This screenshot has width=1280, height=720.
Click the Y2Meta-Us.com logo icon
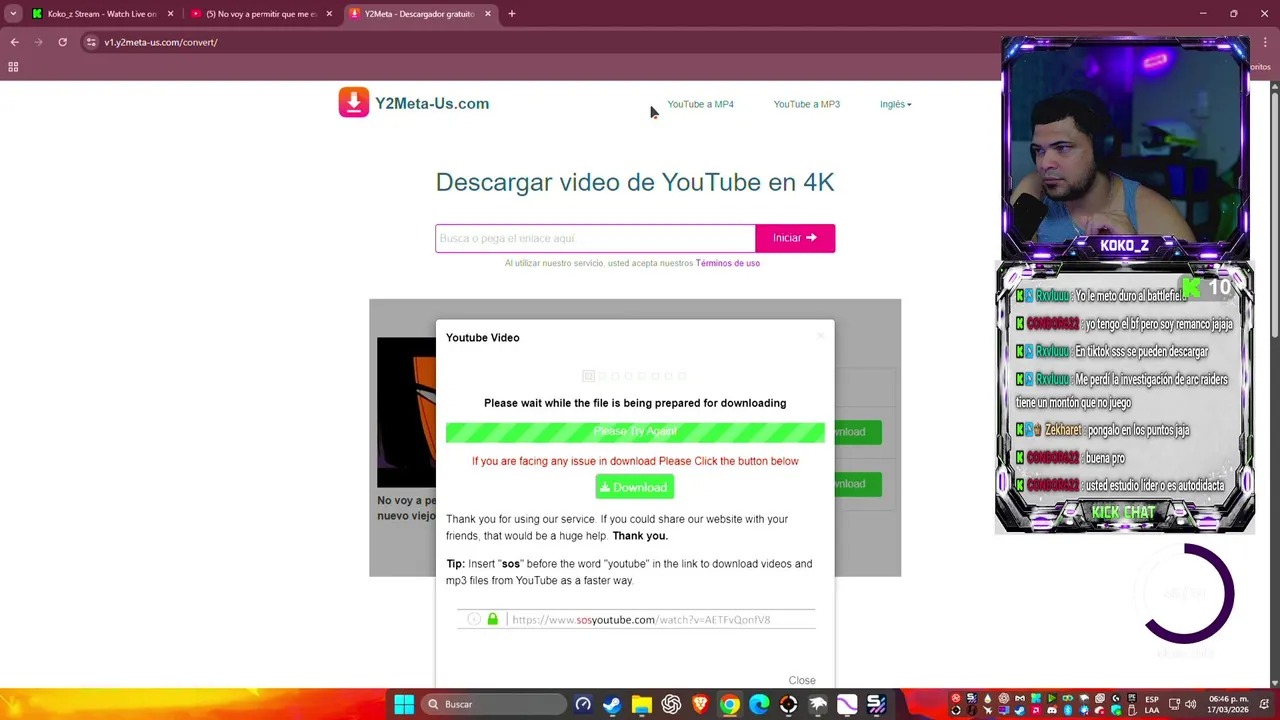click(x=353, y=103)
